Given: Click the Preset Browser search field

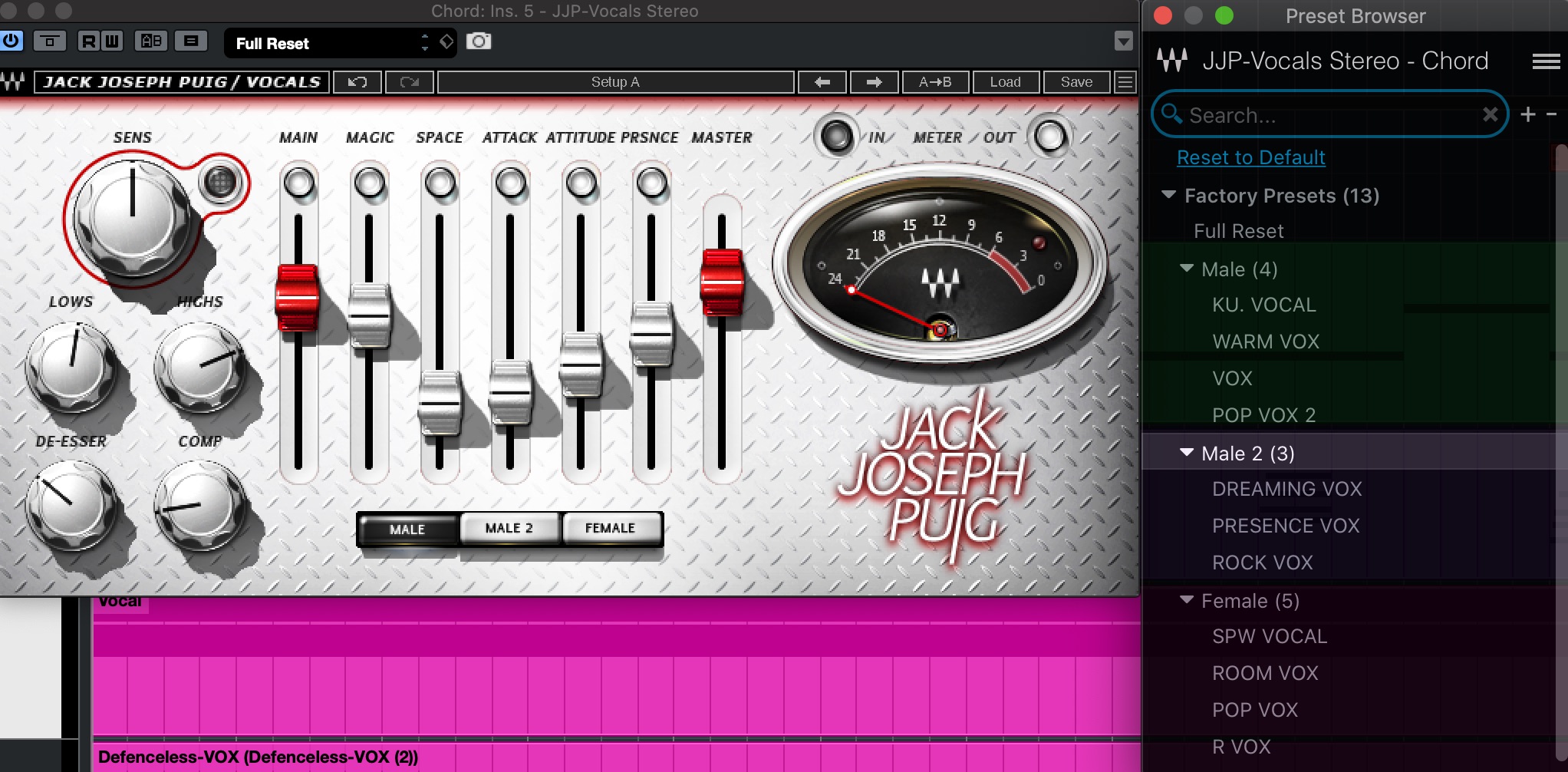Looking at the screenshot, I should (1330, 114).
